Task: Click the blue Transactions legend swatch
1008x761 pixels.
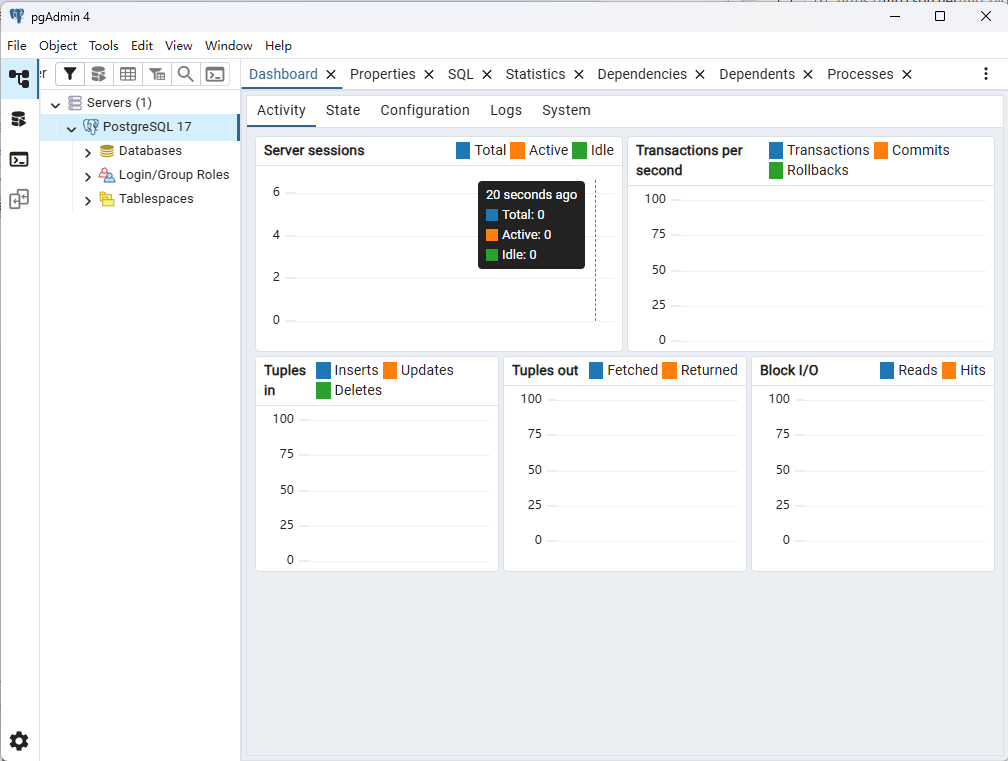Action: [776, 150]
